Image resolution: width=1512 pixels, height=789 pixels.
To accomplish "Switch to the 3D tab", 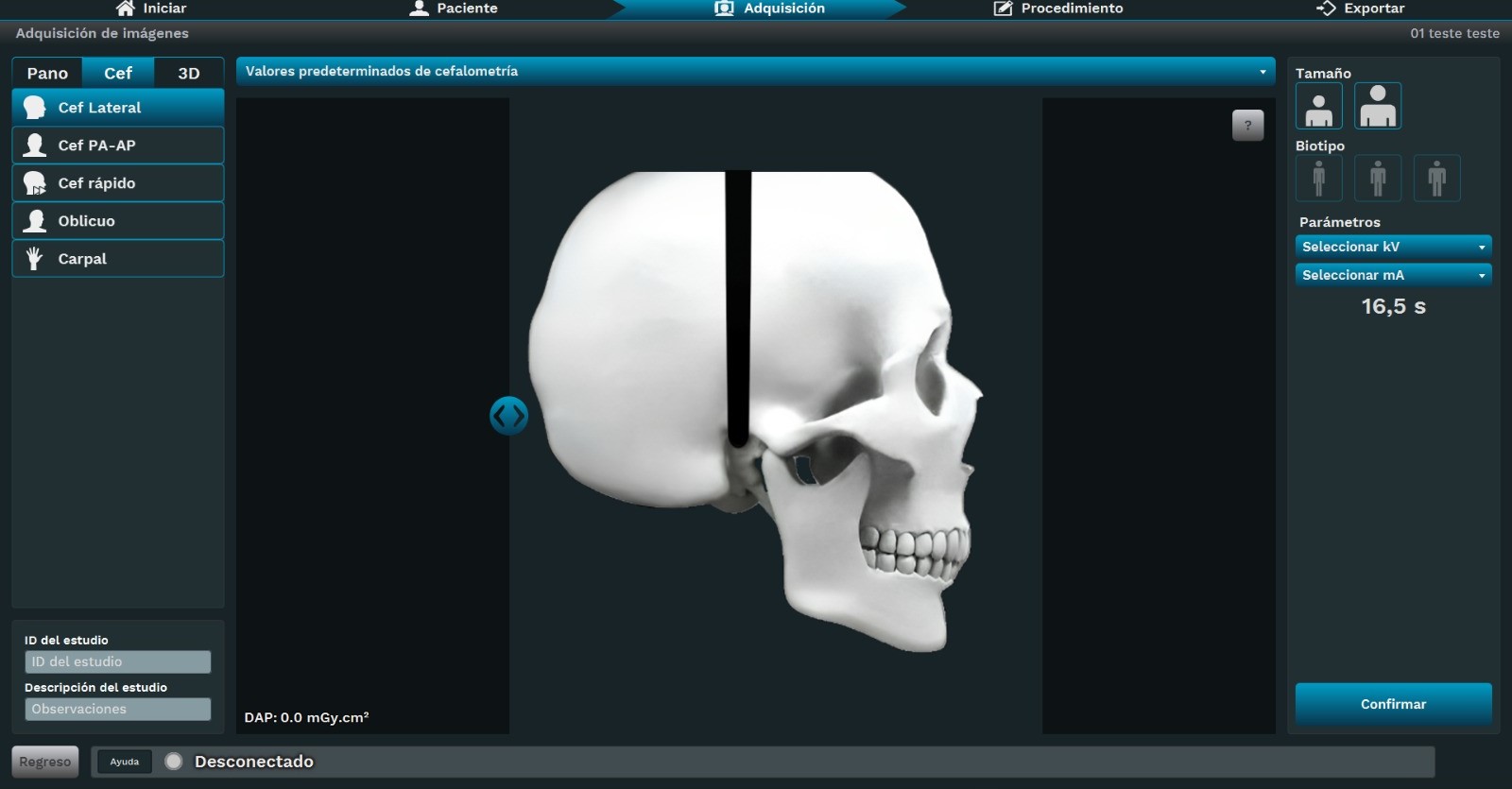I will click(x=189, y=73).
